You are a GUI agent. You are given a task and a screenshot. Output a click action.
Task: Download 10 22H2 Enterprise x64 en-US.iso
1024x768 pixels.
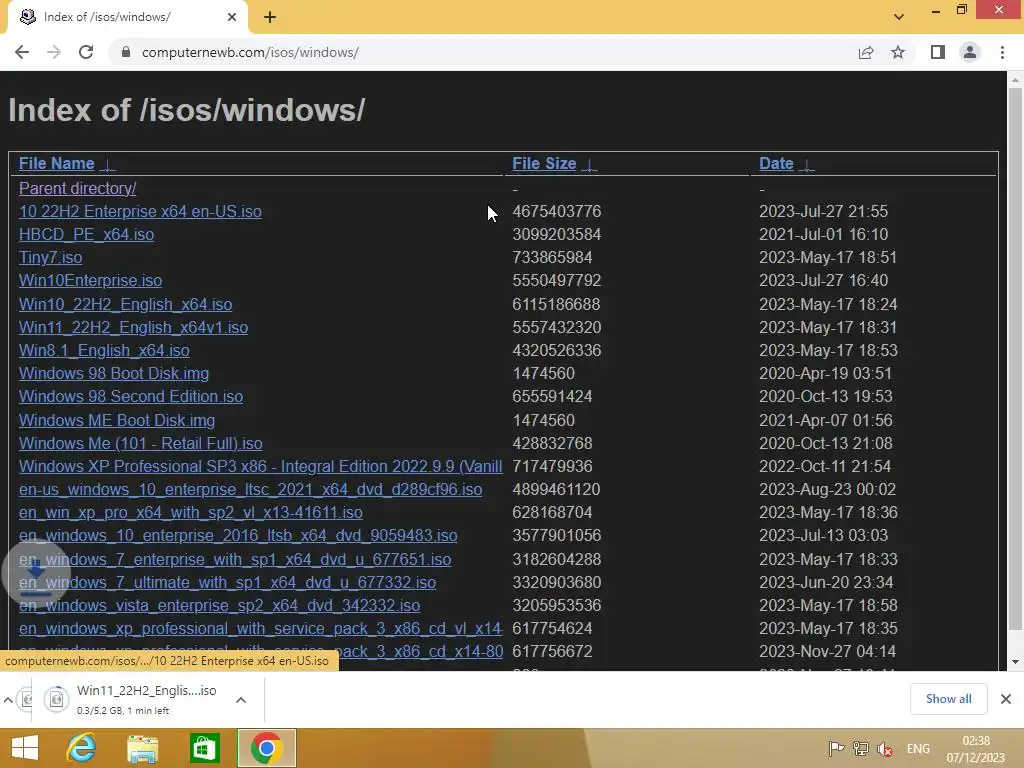point(140,212)
